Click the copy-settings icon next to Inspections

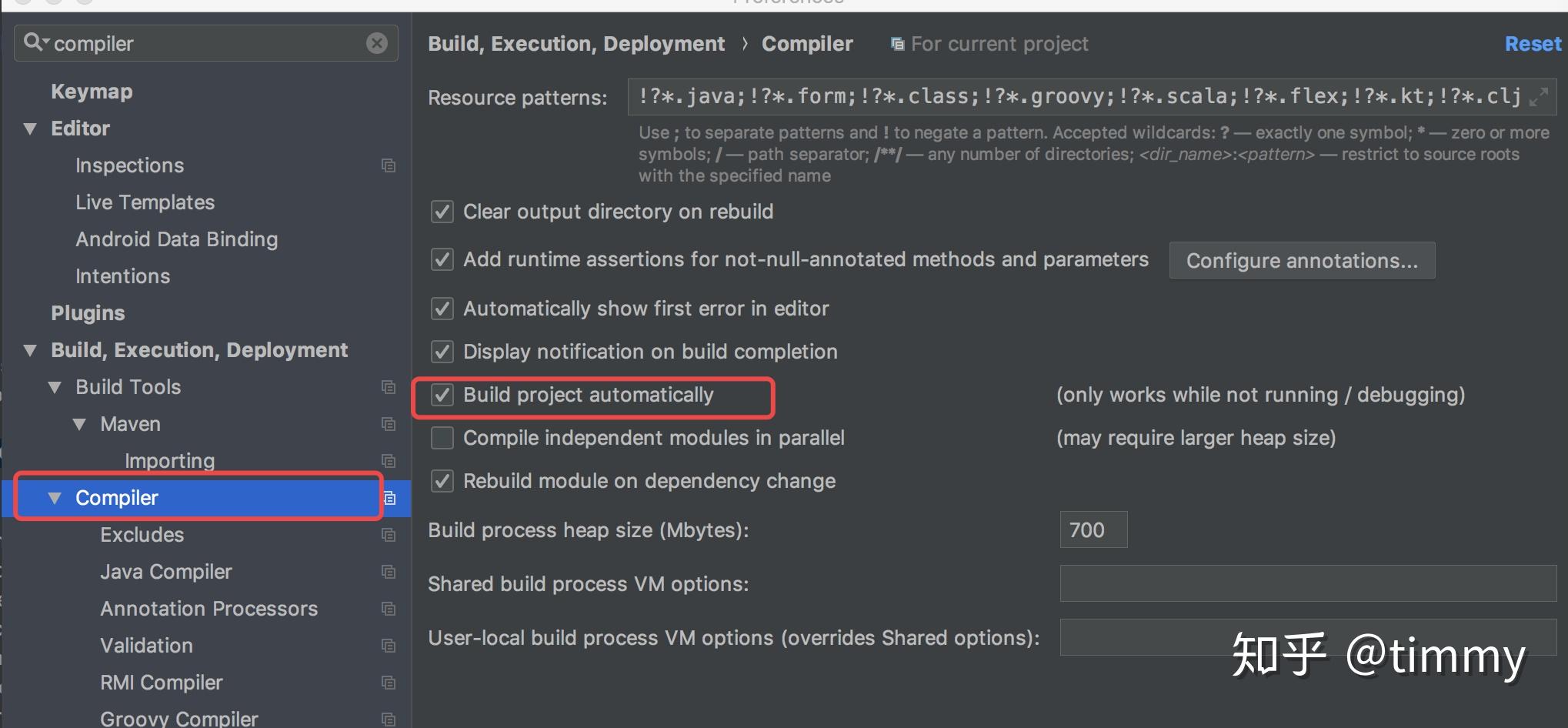(x=389, y=165)
